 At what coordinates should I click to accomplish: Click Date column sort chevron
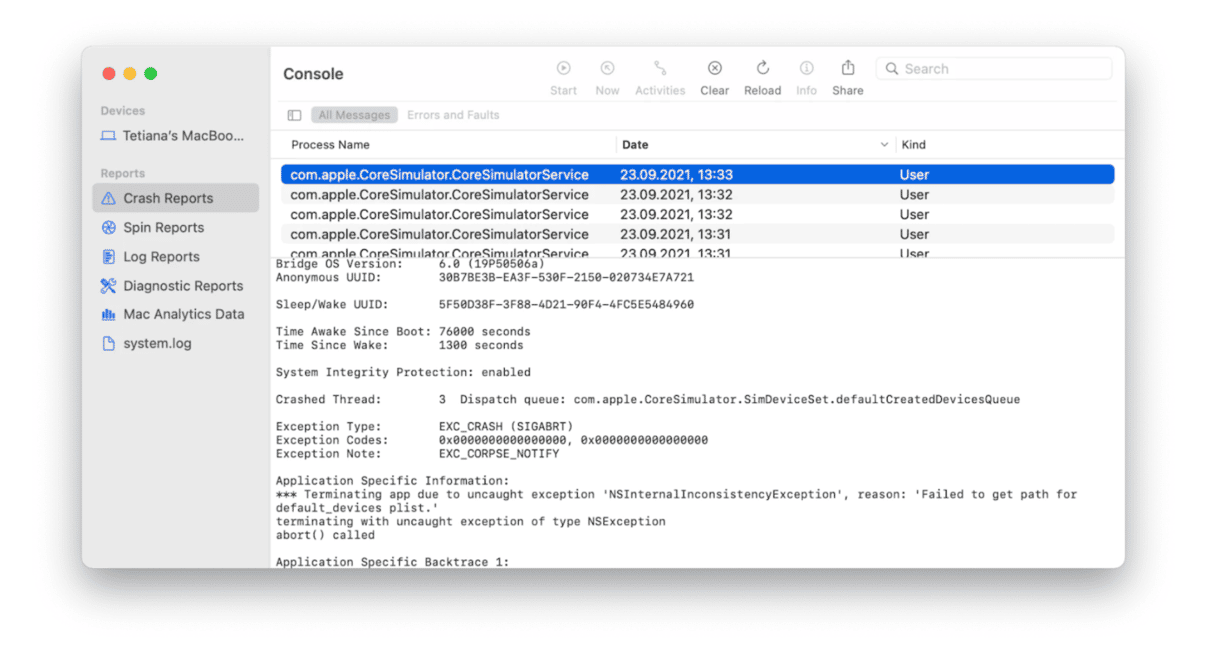click(x=884, y=145)
